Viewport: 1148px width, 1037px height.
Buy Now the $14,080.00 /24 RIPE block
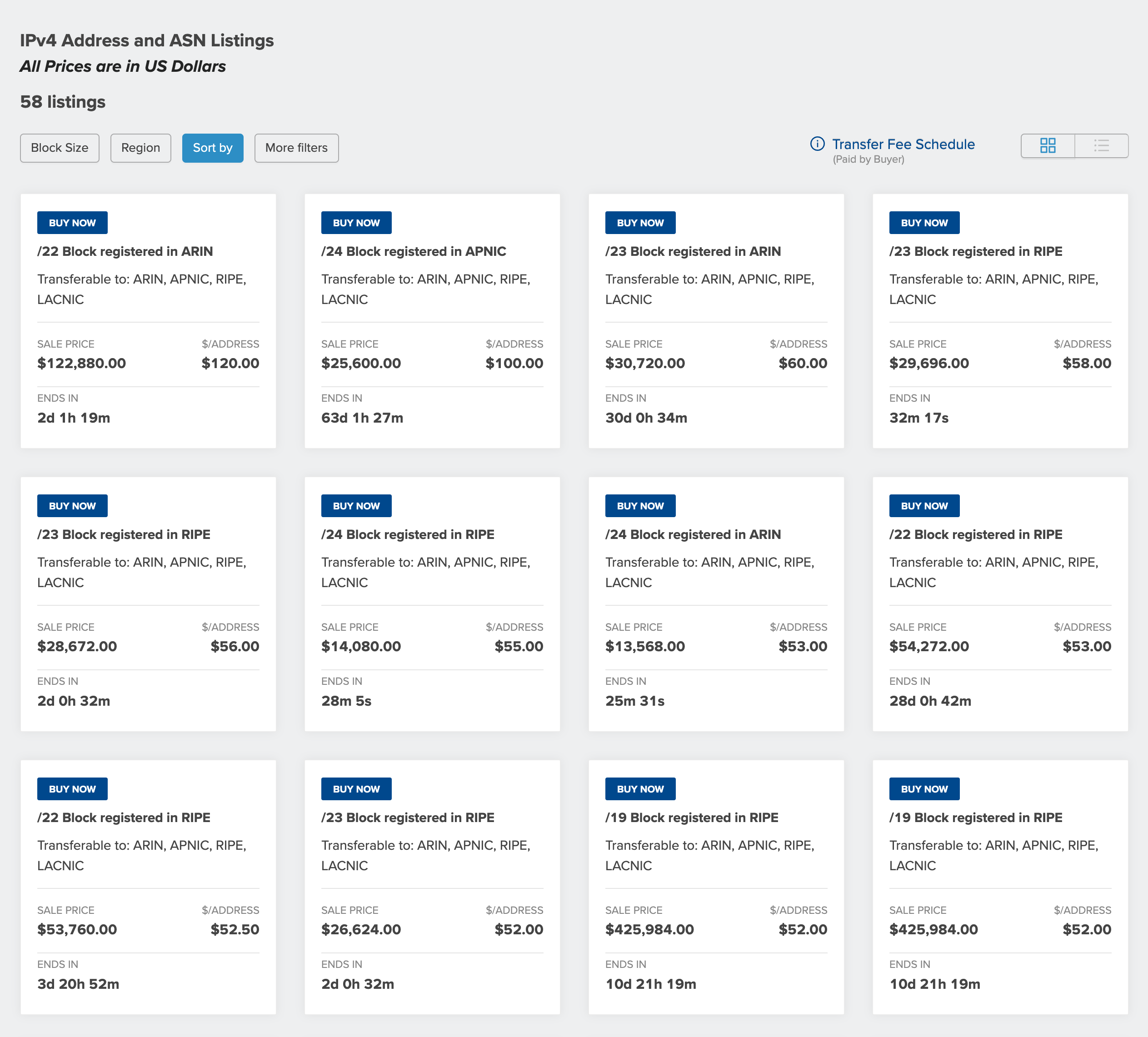tap(356, 506)
